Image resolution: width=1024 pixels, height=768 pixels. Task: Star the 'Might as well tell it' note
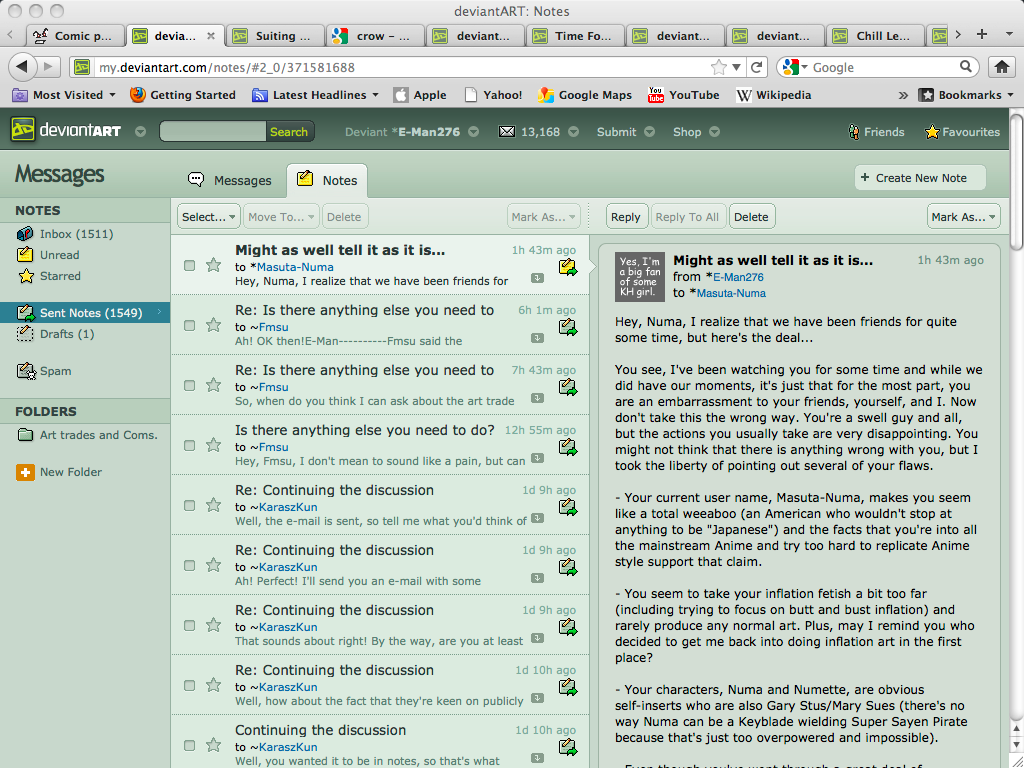tap(213, 265)
